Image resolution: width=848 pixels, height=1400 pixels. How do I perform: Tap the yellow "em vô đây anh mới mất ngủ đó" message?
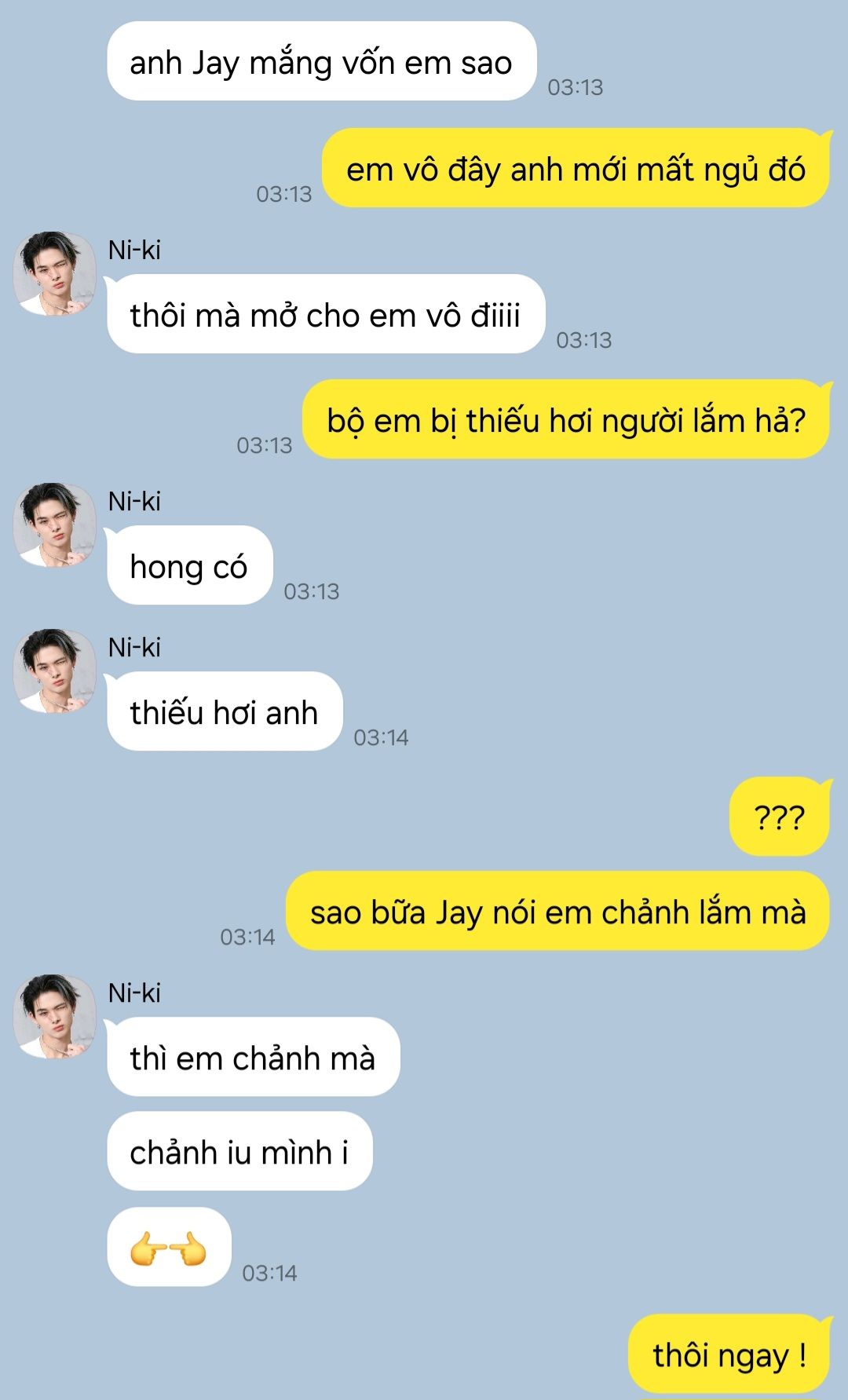(576, 168)
